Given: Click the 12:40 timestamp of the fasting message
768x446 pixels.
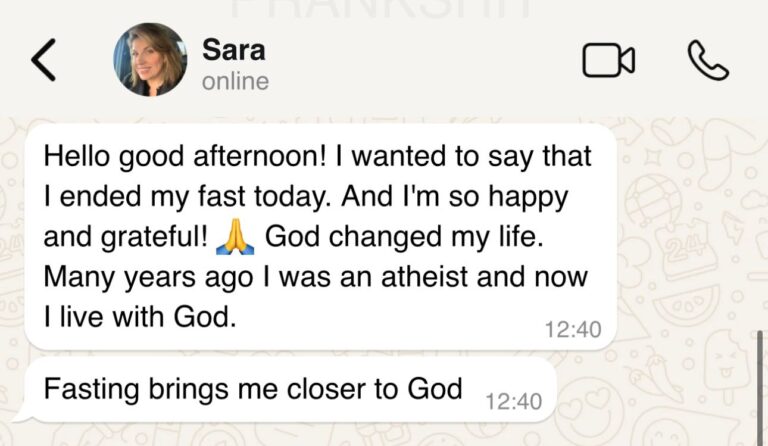Looking at the screenshot, I should (x=513, y=401).
